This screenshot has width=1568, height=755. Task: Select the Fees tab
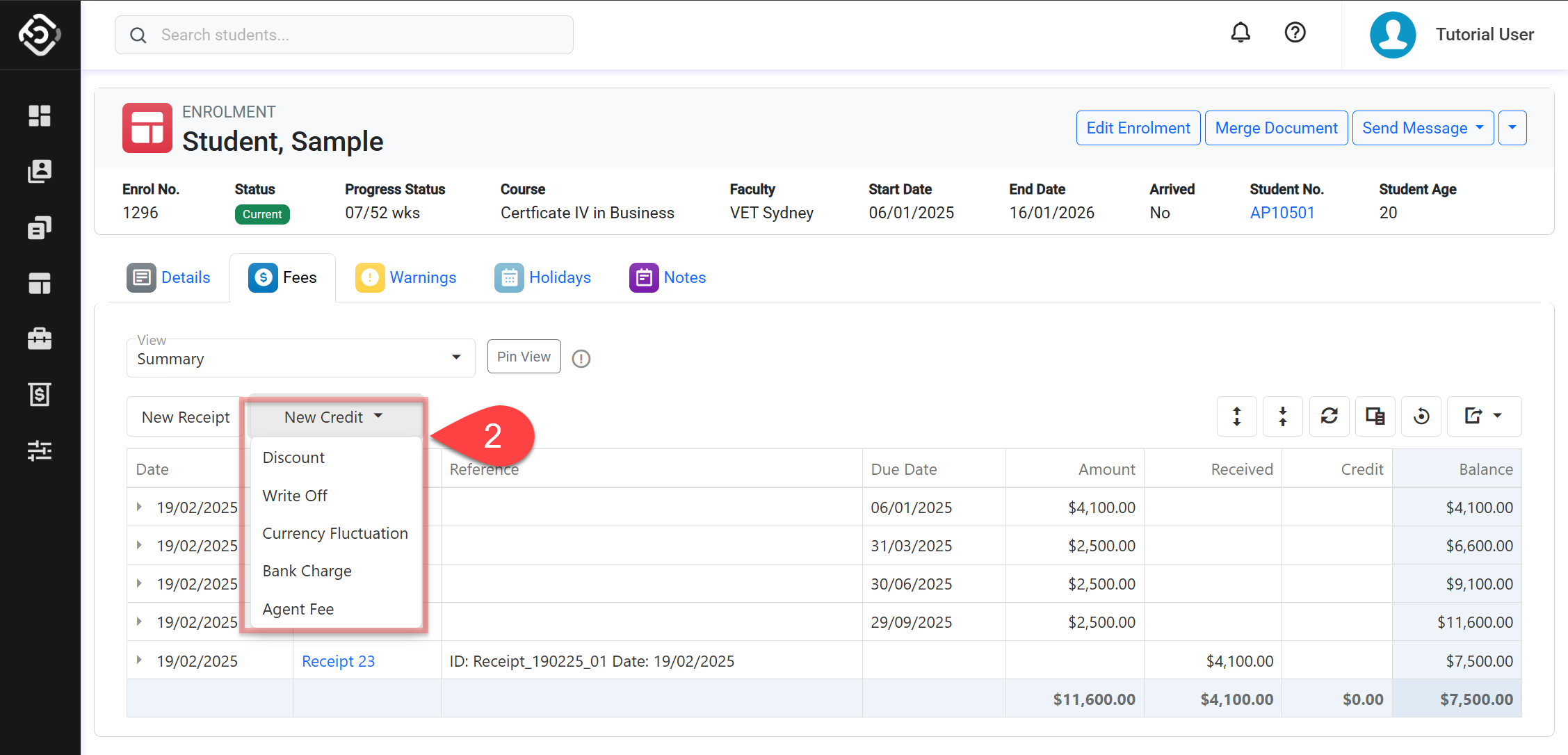[x=282, y=277]
